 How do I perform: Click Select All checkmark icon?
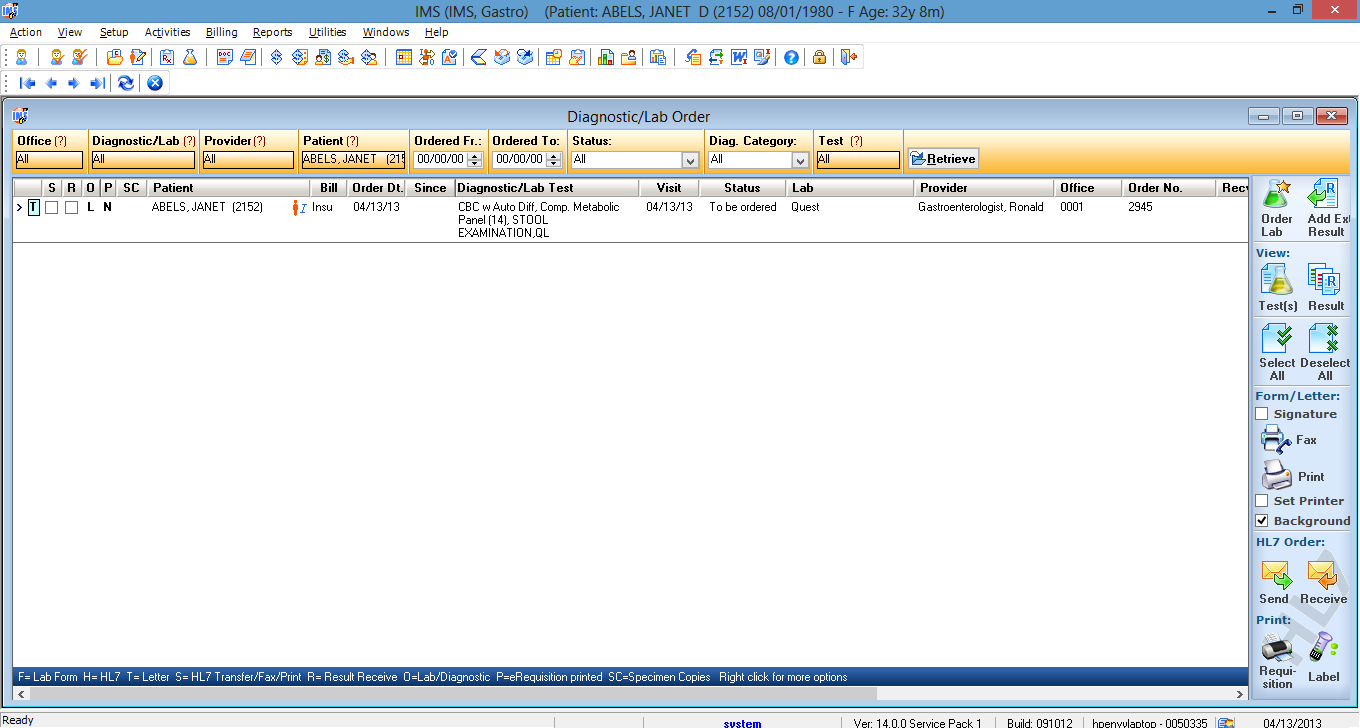tap(1277, 338)
